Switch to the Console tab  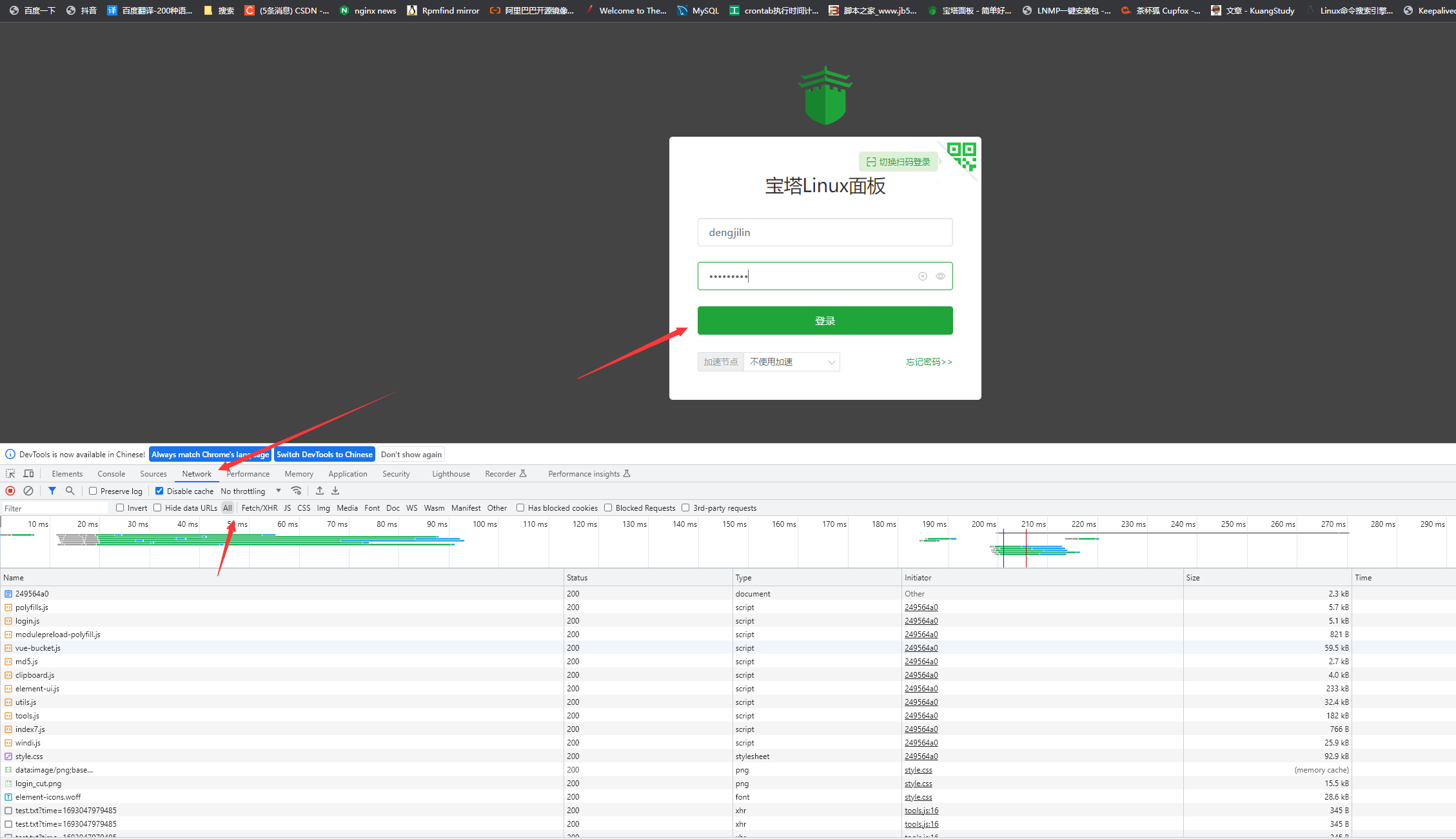(112, 473)
